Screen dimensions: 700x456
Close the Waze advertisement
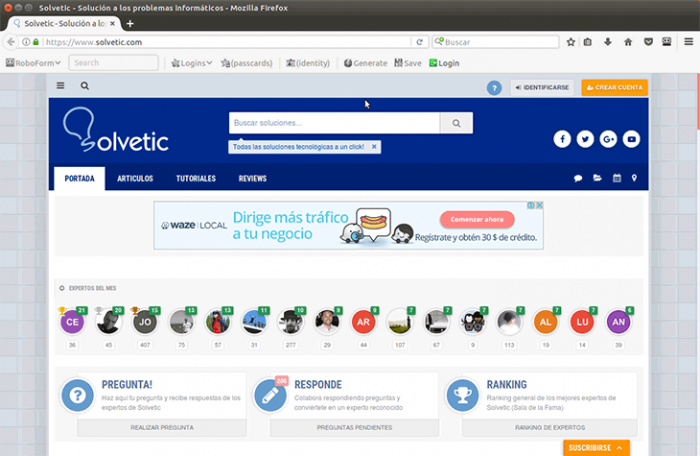(x=539, y=205)
